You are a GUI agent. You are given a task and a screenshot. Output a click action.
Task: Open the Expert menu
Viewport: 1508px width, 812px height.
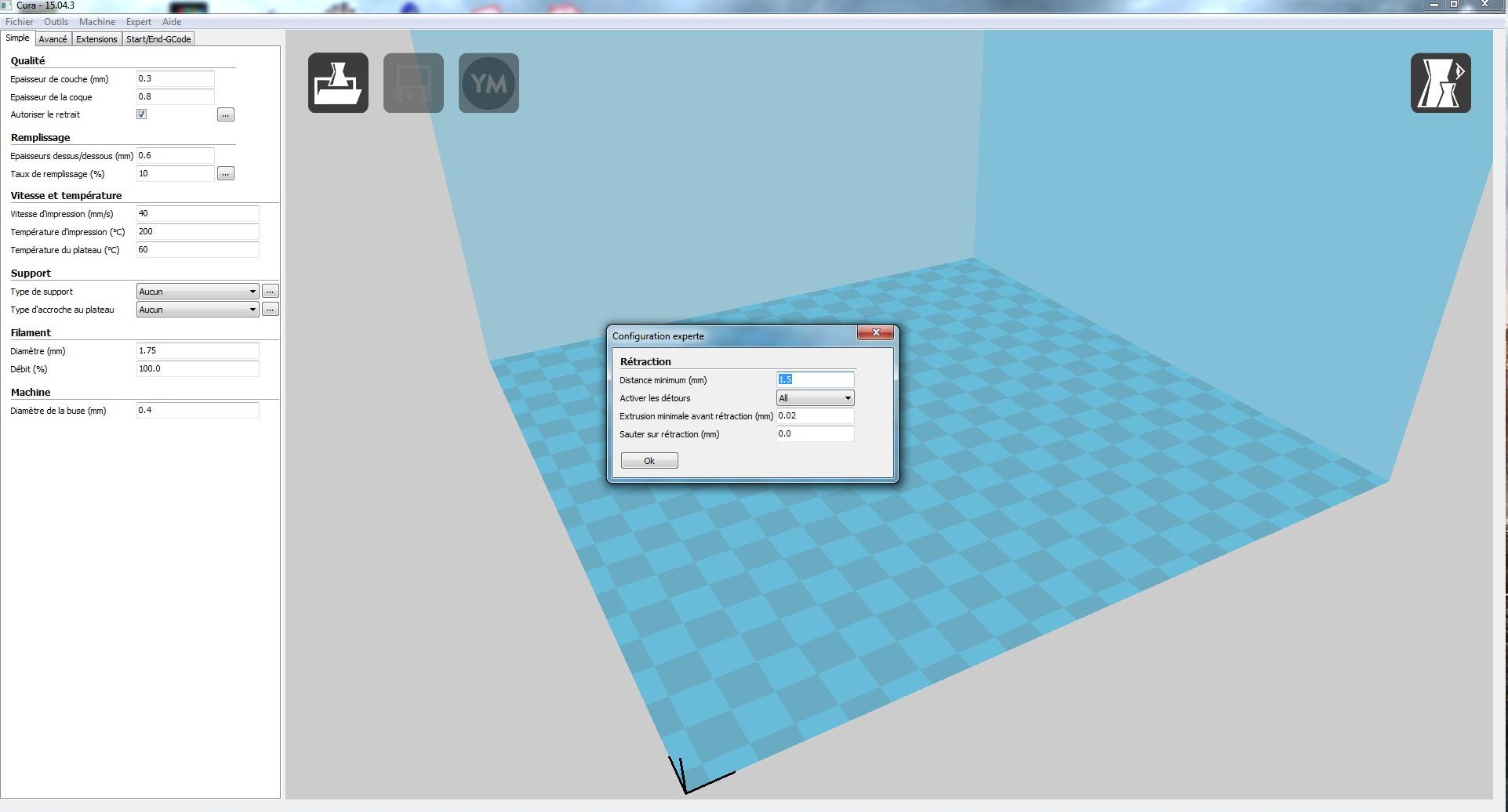pyautogui.click(x=139, y=22)
